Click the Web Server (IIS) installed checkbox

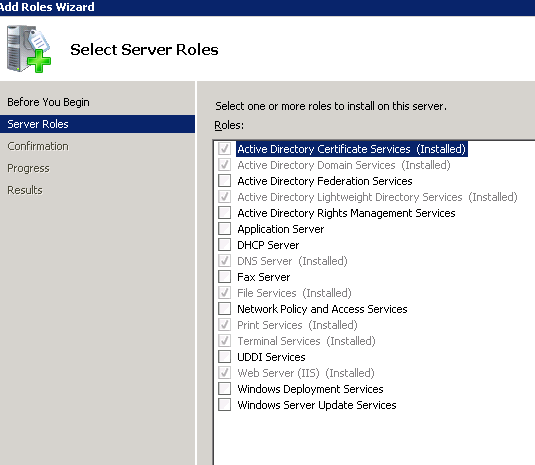(225, 373)
